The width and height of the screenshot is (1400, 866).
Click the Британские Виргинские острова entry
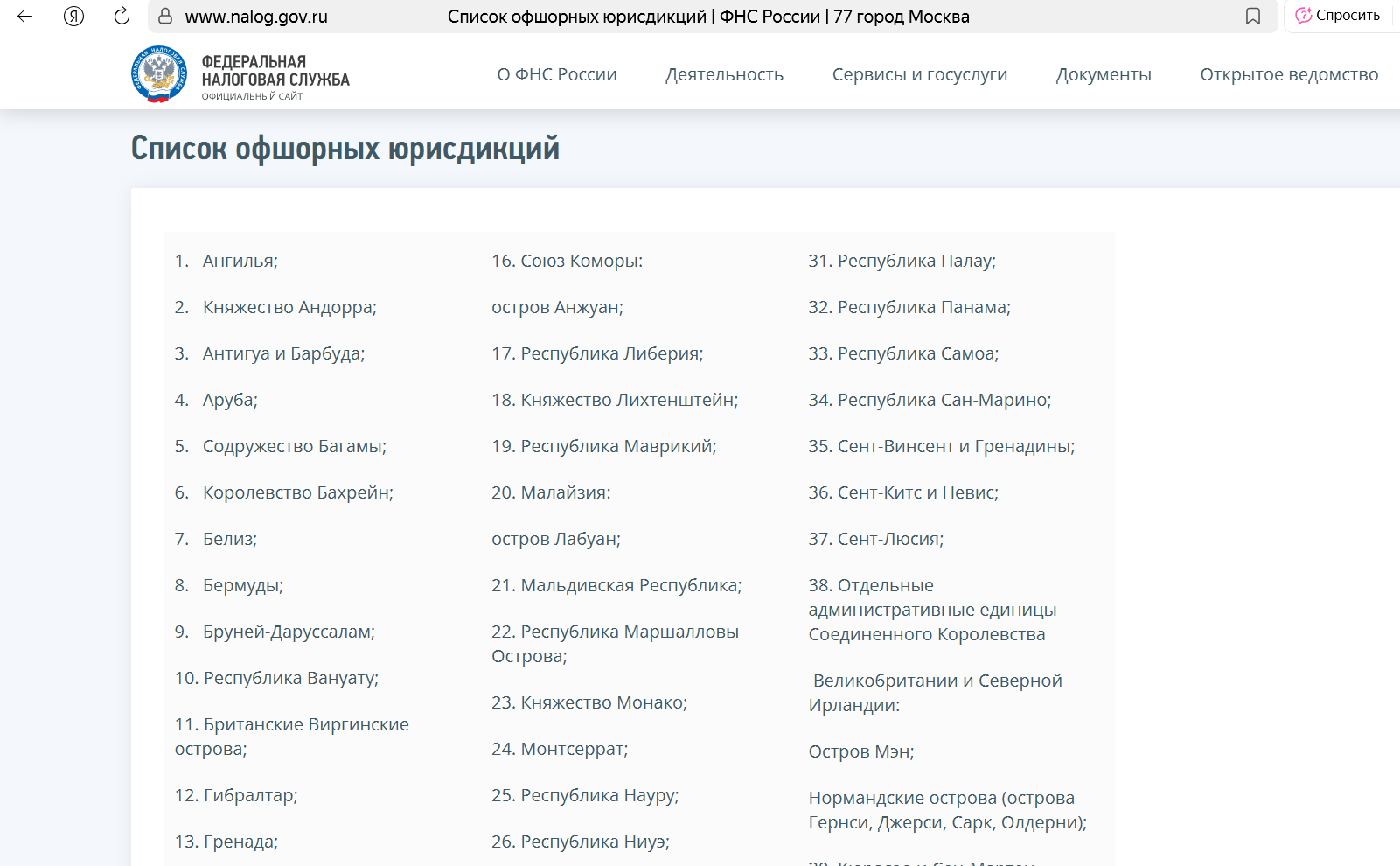point(291,736)
